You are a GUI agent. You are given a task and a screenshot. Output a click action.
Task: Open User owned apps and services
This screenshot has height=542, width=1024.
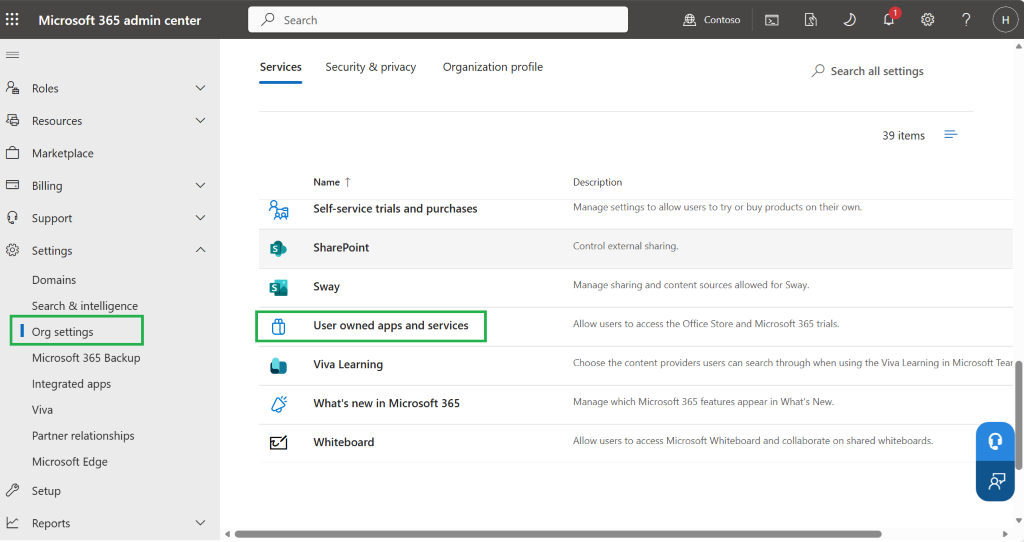[x=391, y=325]
